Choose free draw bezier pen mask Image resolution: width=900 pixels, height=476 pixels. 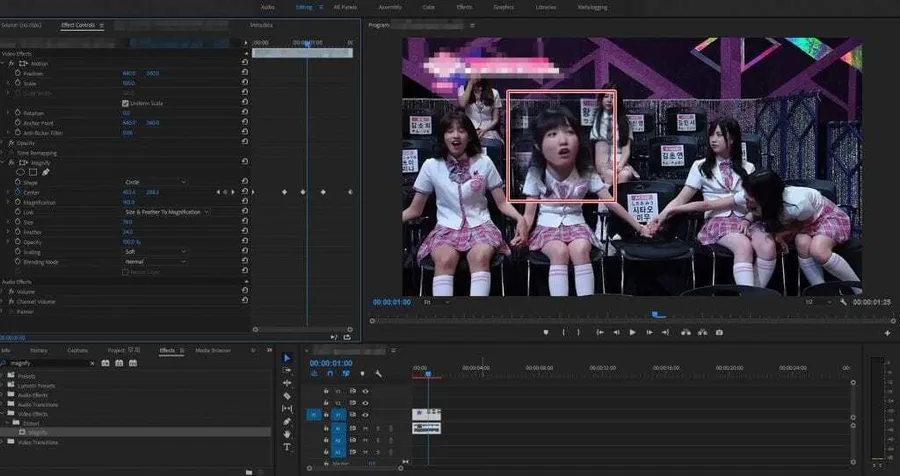pos(45,172)
